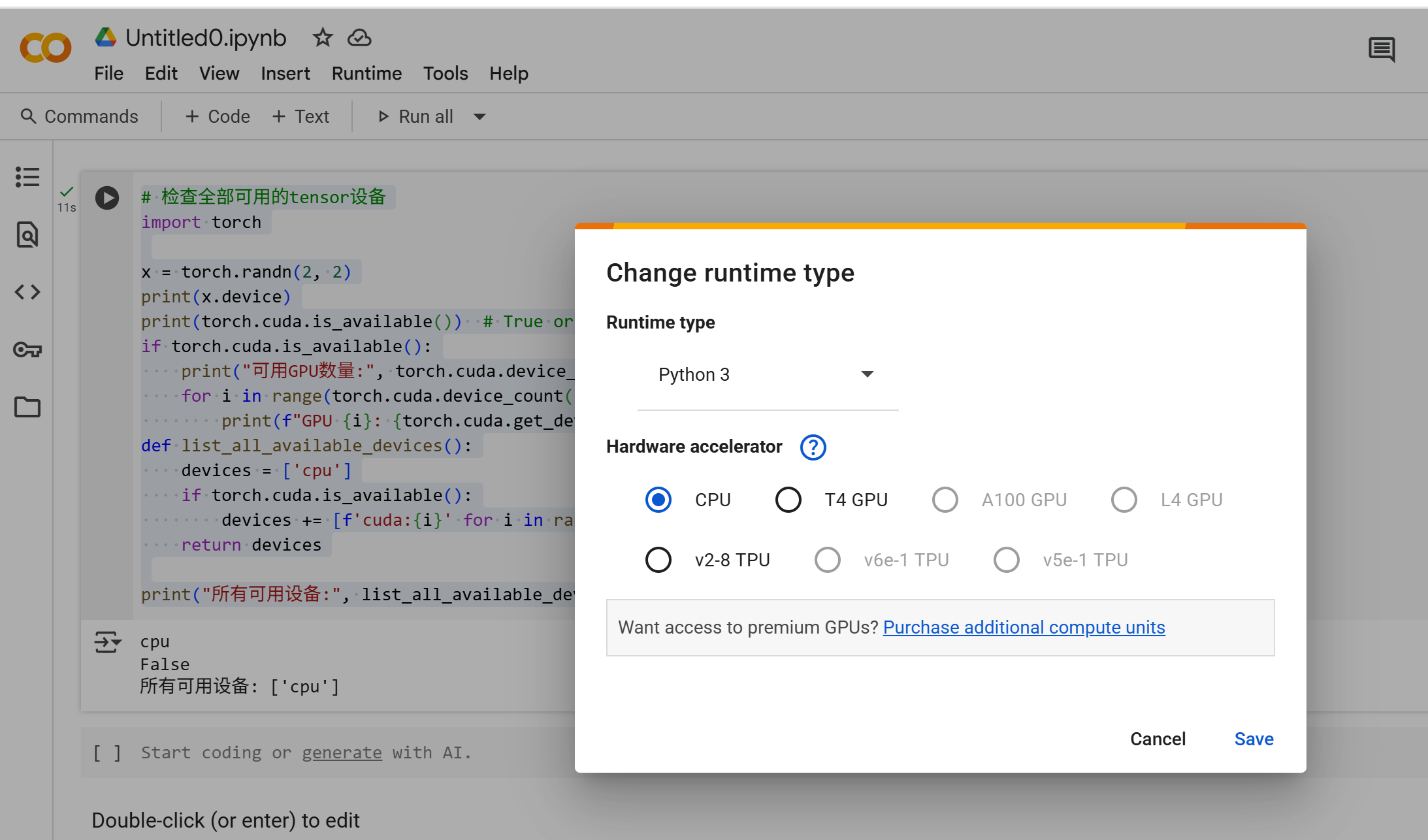1428x840 pixels.
Task: Click the green checkmark execution status
Action: point(67,191)
